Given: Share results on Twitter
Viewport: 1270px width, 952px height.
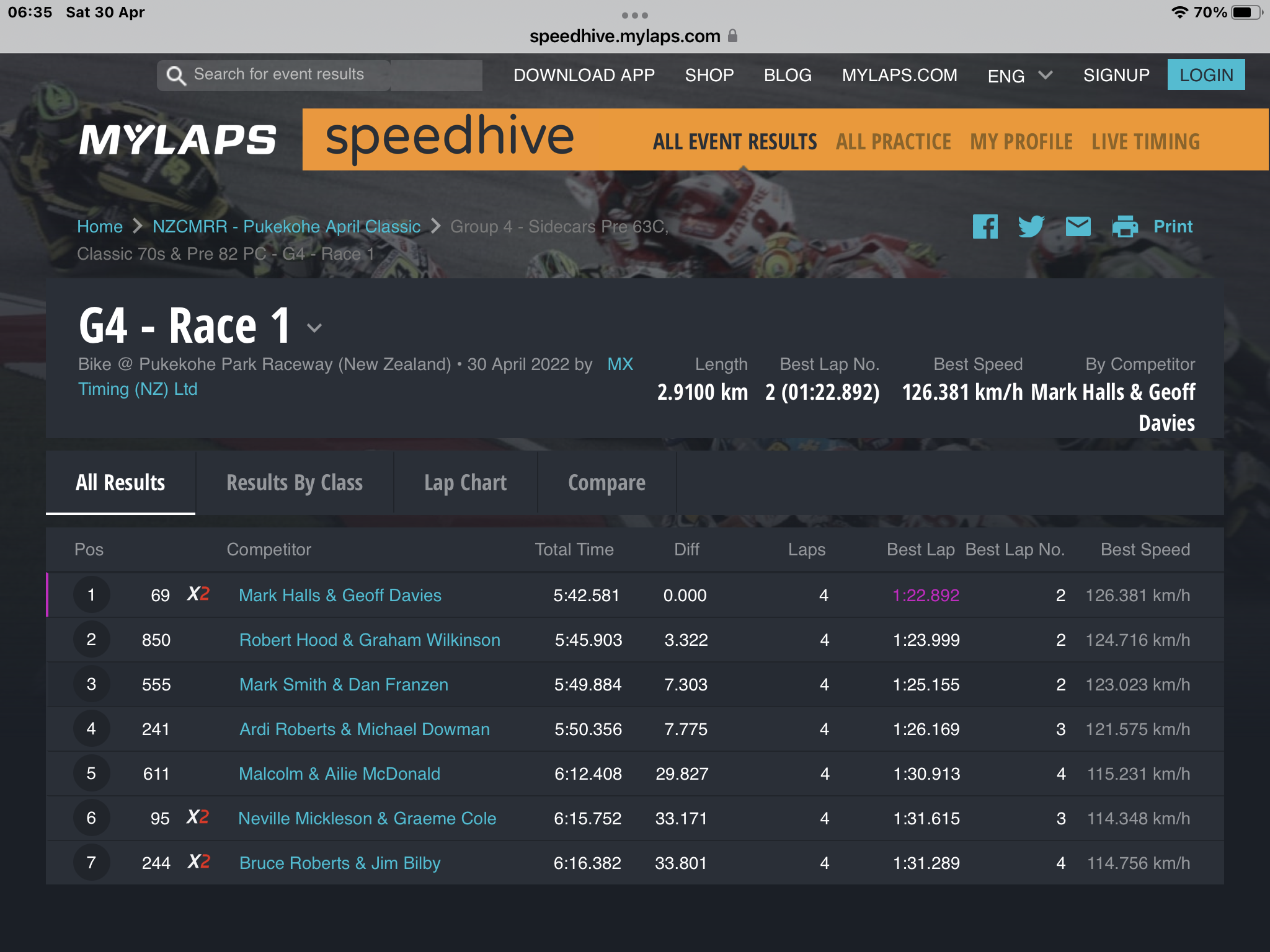Looking at the screenshot, I should click(1031, 226).
